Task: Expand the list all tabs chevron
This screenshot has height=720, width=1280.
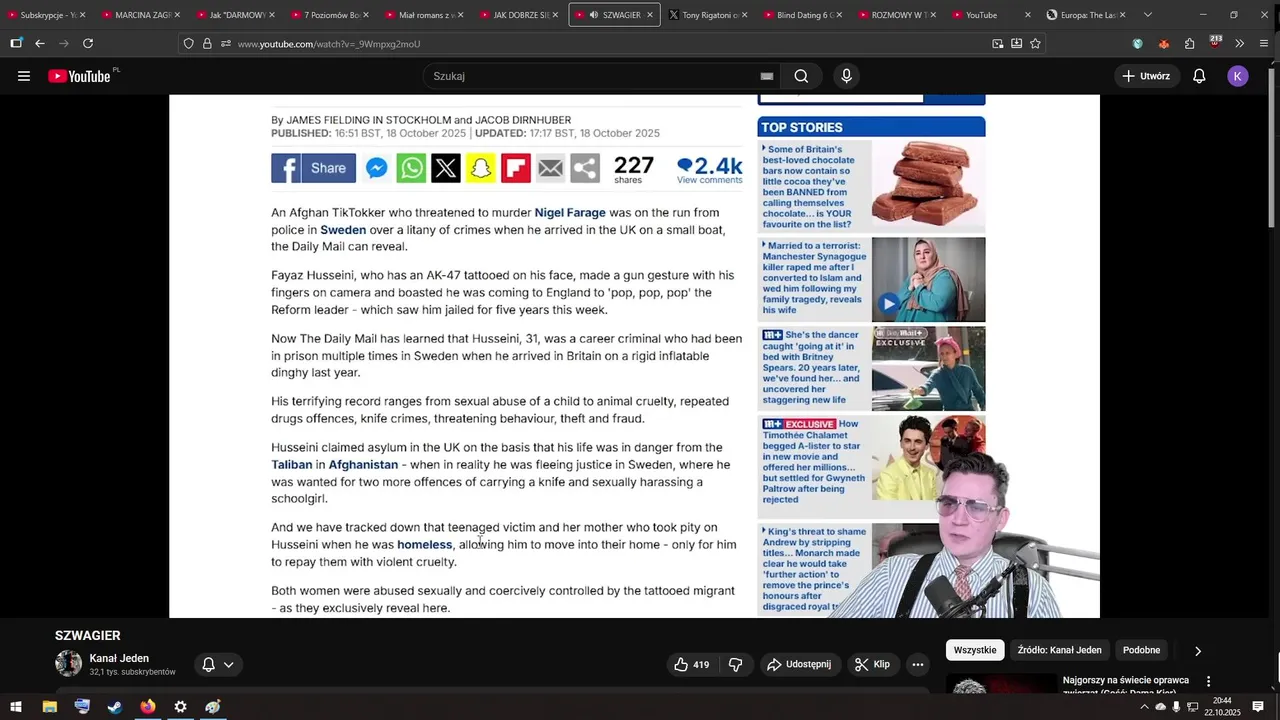Action: (1147, 15)
